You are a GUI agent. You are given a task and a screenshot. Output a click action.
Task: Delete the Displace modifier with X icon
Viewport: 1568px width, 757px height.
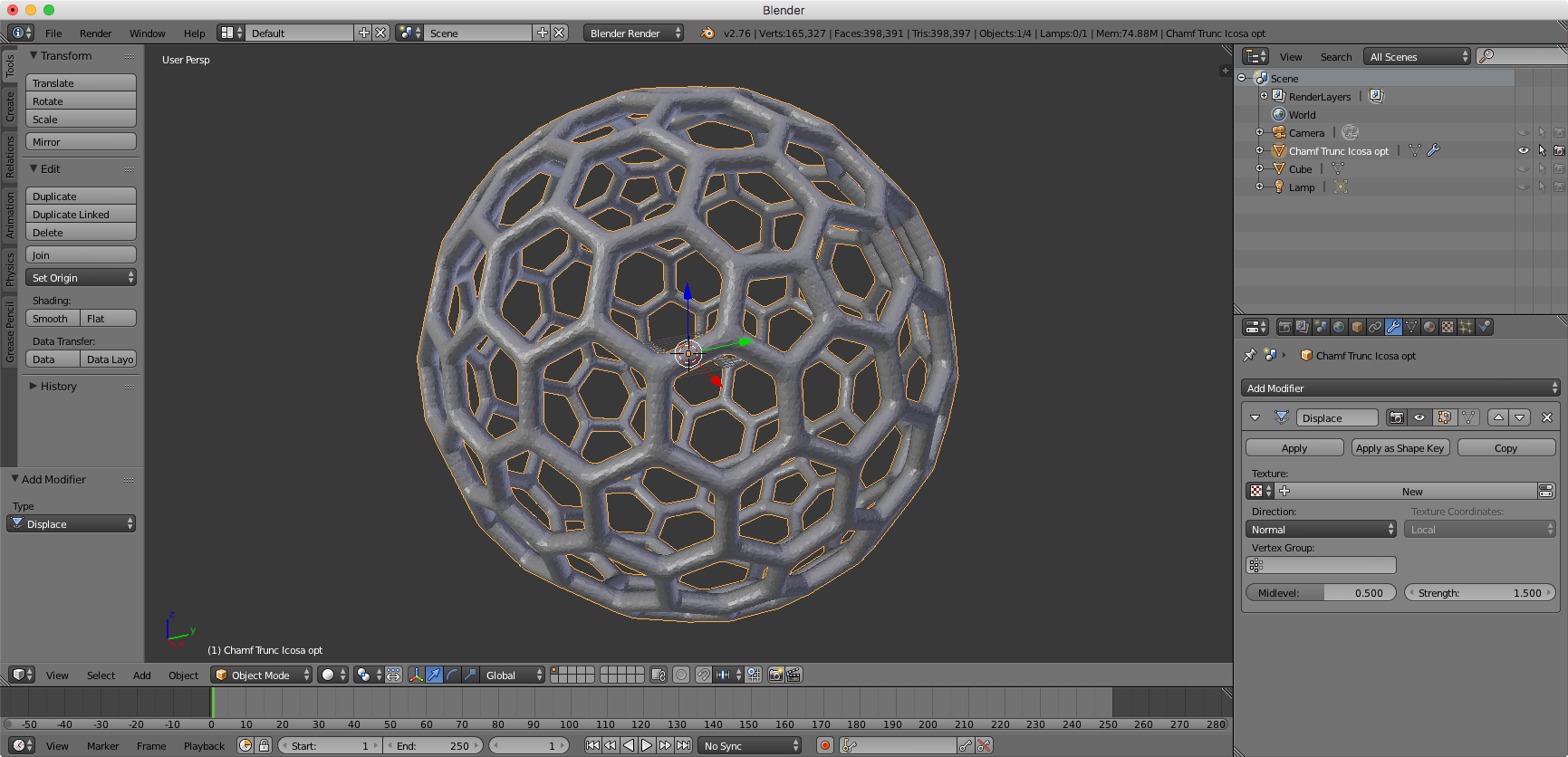(1547, 417)
